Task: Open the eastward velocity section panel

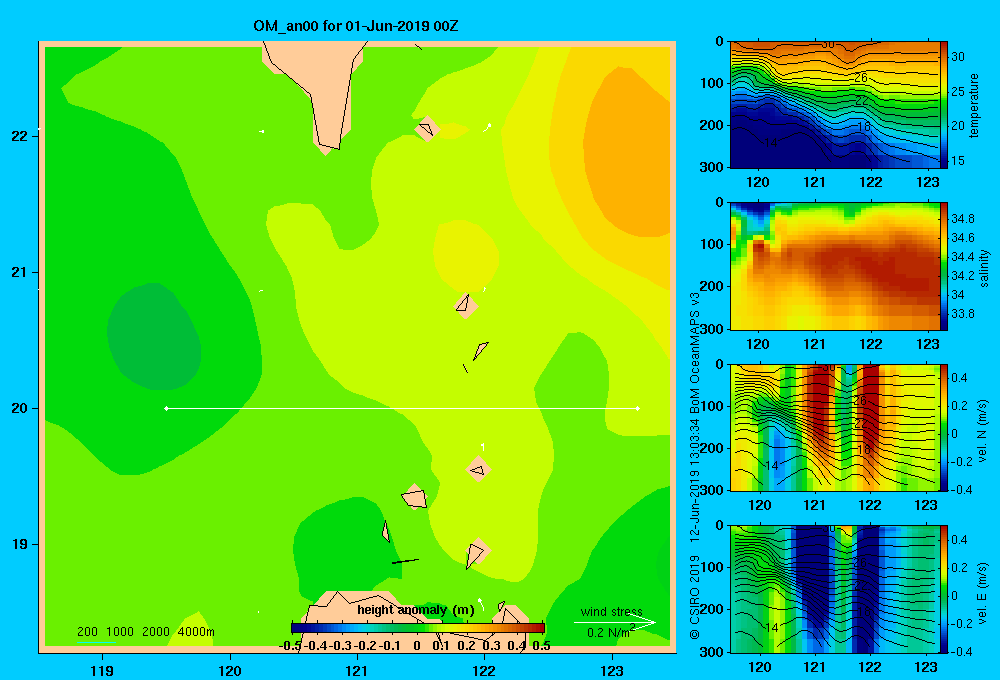Action: [x=834, y=589]
